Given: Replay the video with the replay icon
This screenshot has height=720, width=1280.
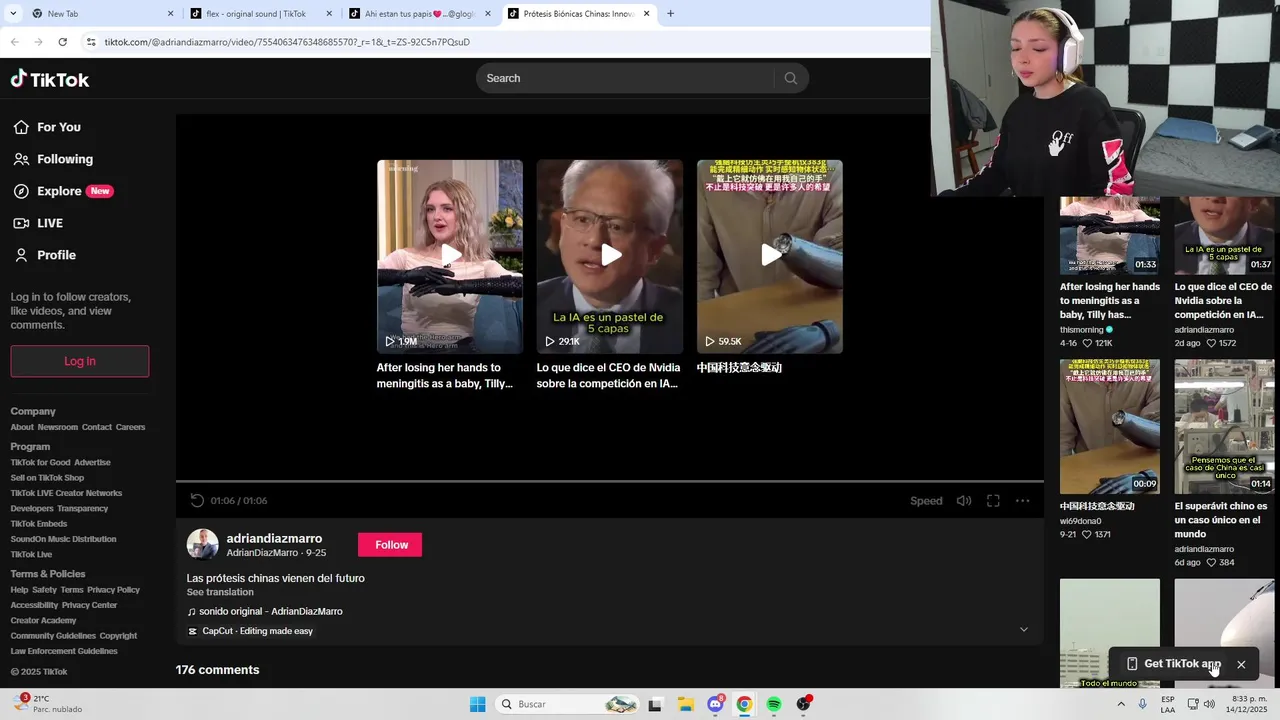Looking at the screenshot, I should (197, 501).
